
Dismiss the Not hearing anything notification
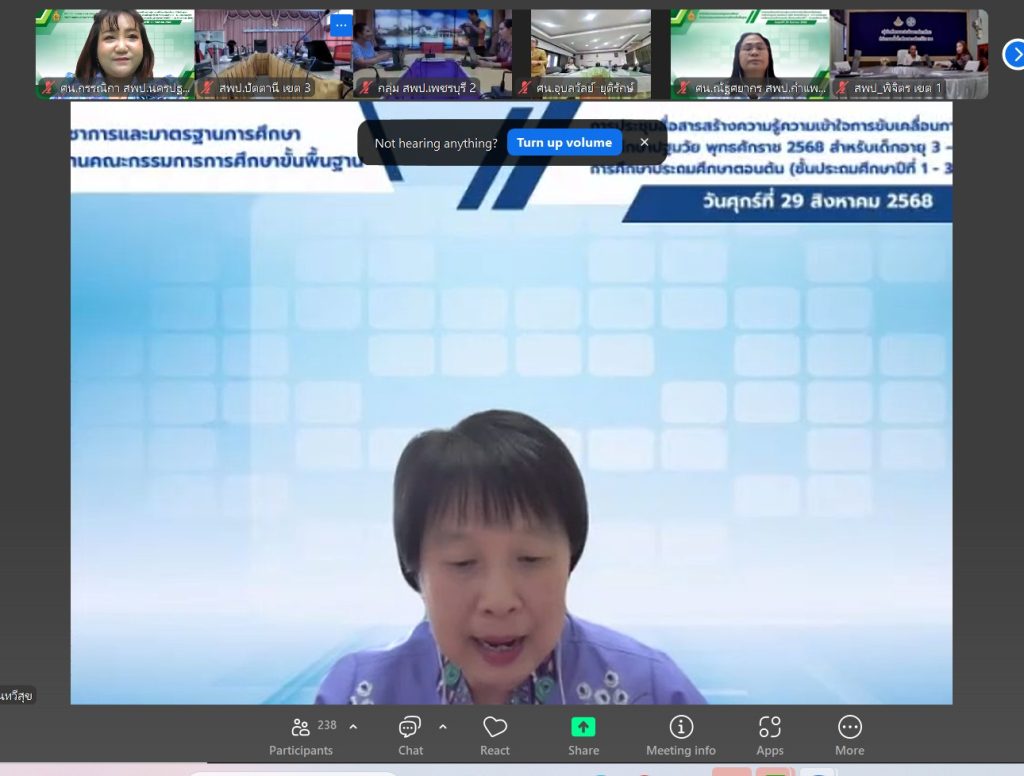(644, 143)
